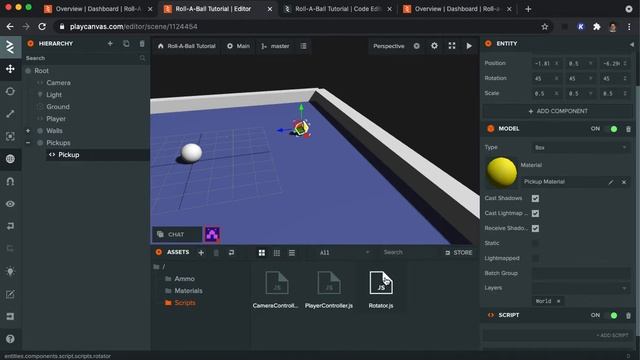Open the Help question mark icon
Screen dimensions: 640x360
(10, 339)
